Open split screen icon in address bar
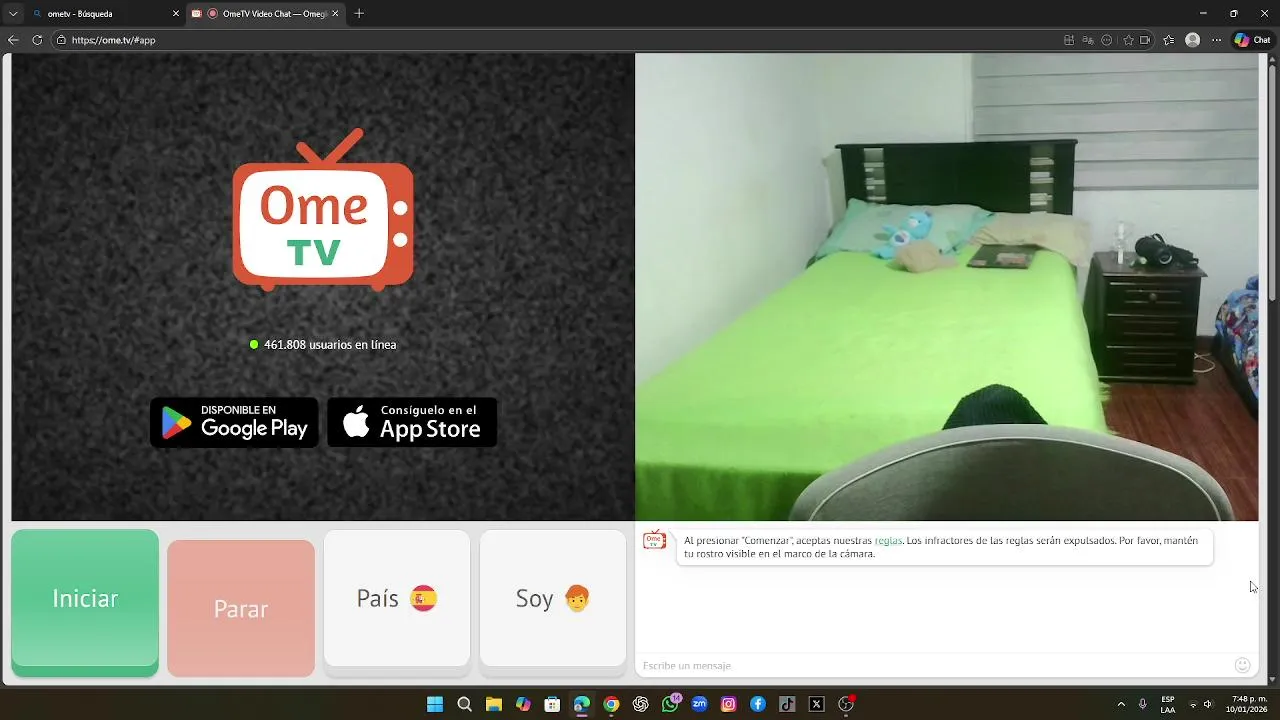The image size is (1280, 720). click(x=1069, y=40)
